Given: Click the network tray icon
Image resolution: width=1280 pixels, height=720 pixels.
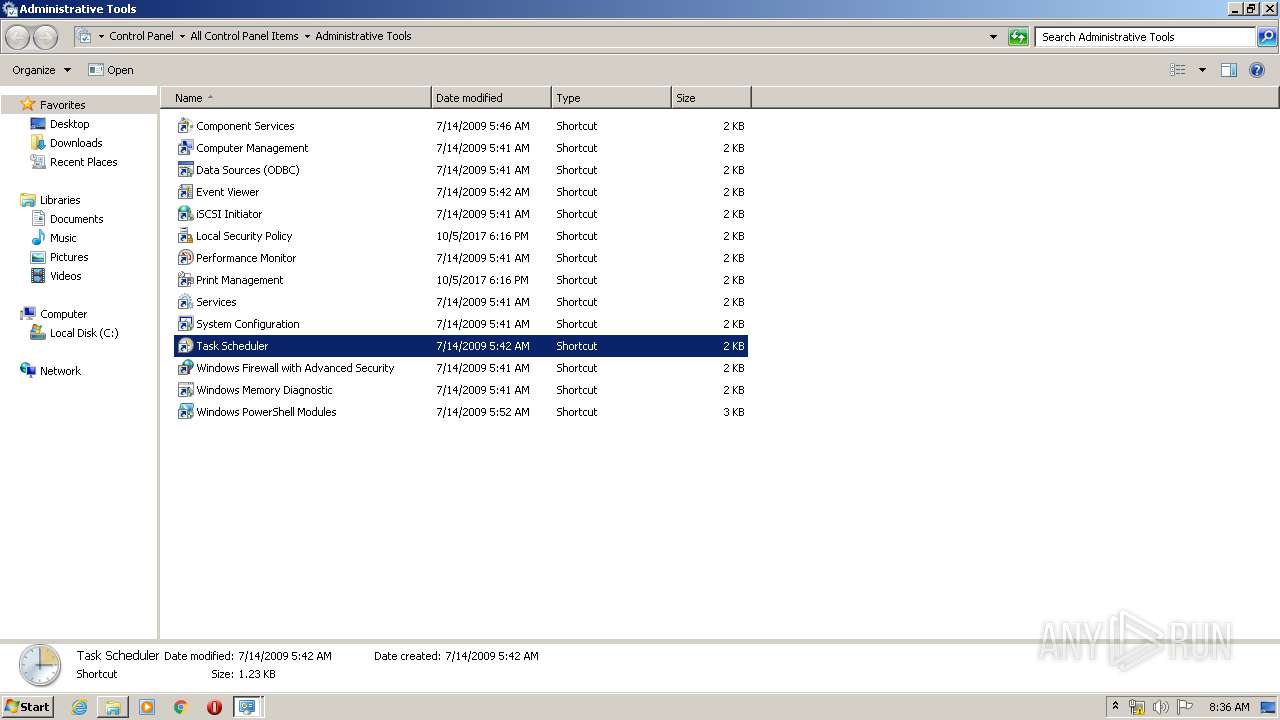Looking at the screenshot, I should coord(1137,707).
